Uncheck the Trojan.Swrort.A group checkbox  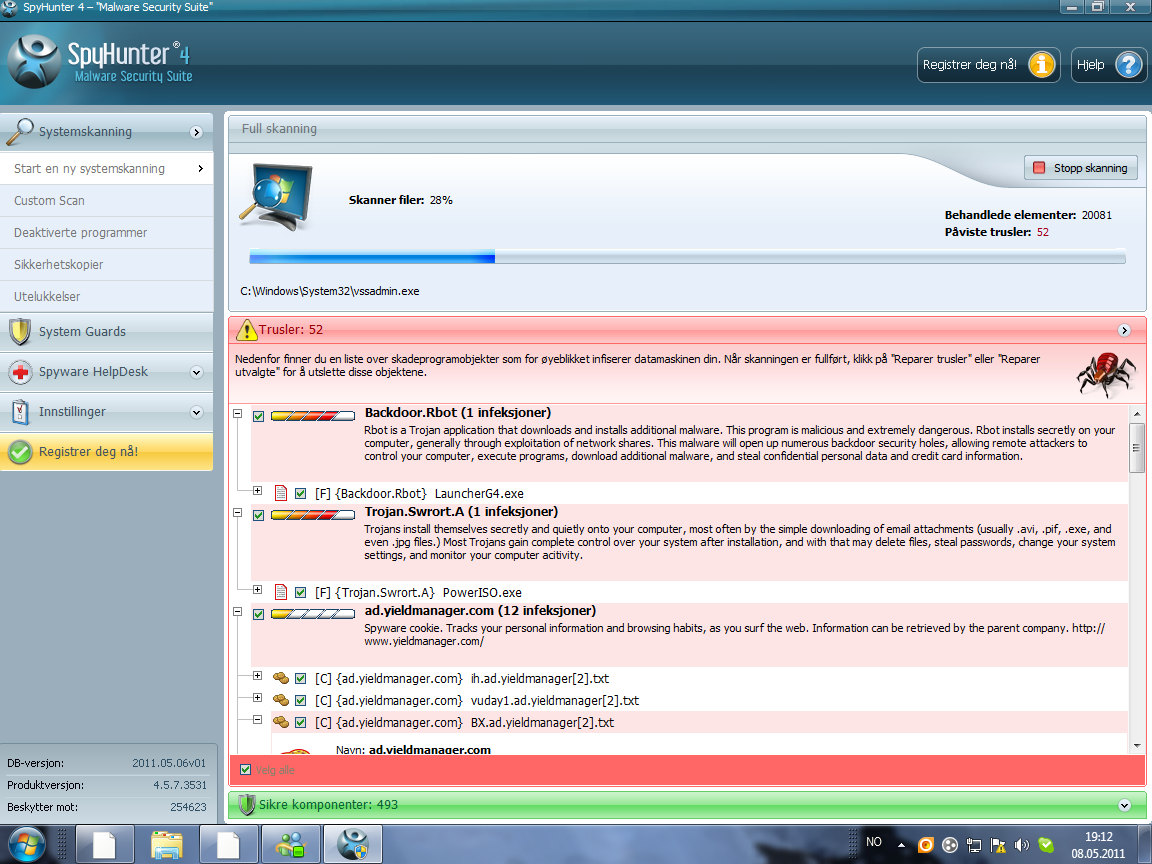259,515
